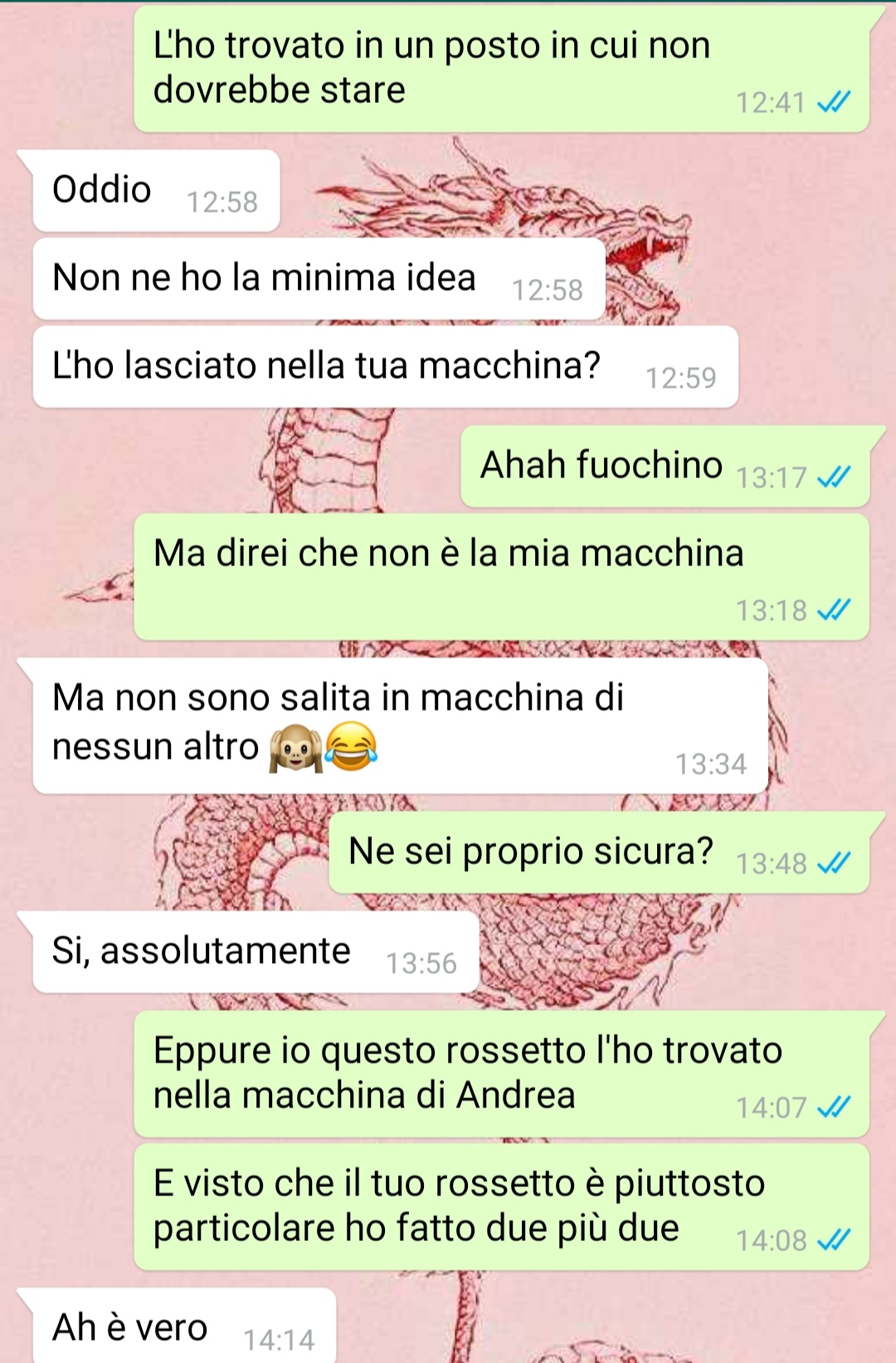Tap the 'Ma direi che non è la mia macchina' bubble

pyautogui.click(x=502, y=577)
